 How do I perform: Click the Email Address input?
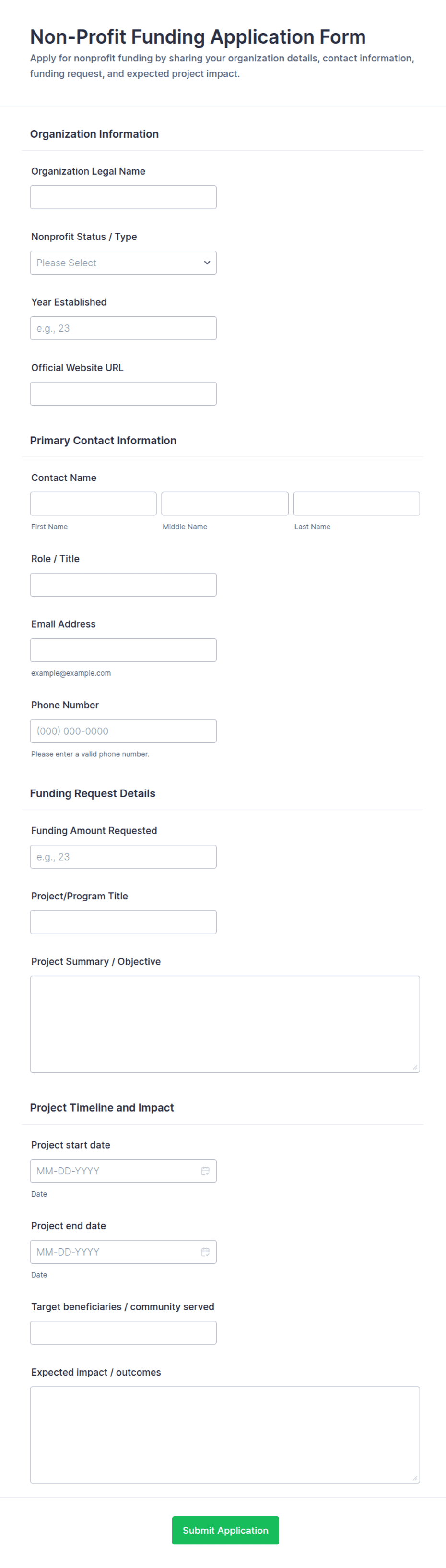coord(123,649)
